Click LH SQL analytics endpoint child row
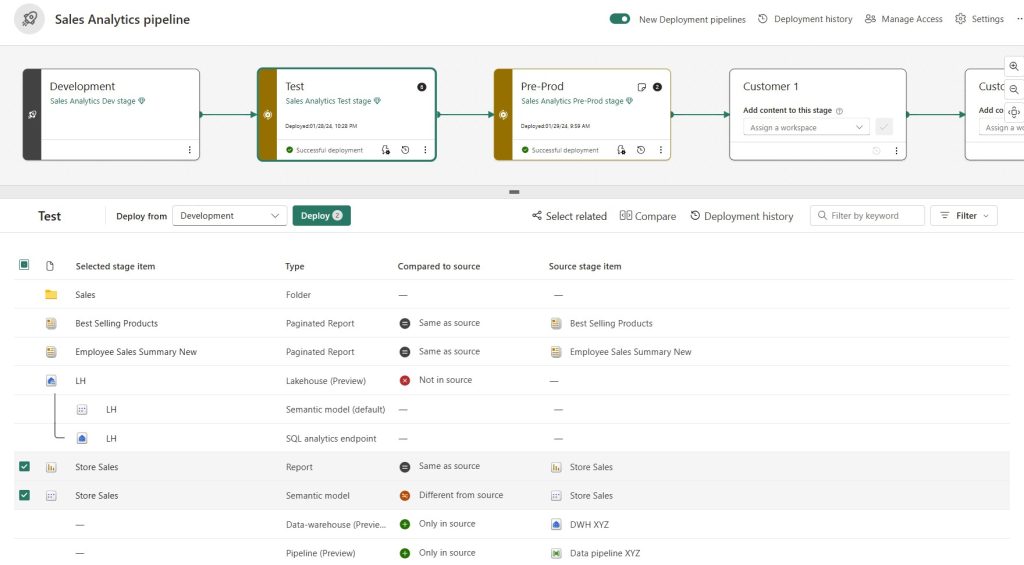The height and width of the screenshot is (565, 1024). pyautogui.click(x=512, y=438)
